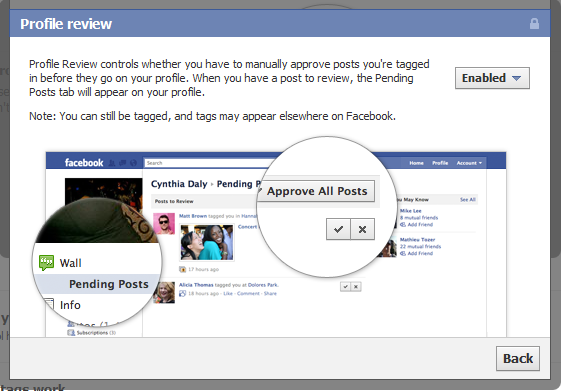
Task: Click the Profile link in Facebook bar
Action: (x=440, y=163)
